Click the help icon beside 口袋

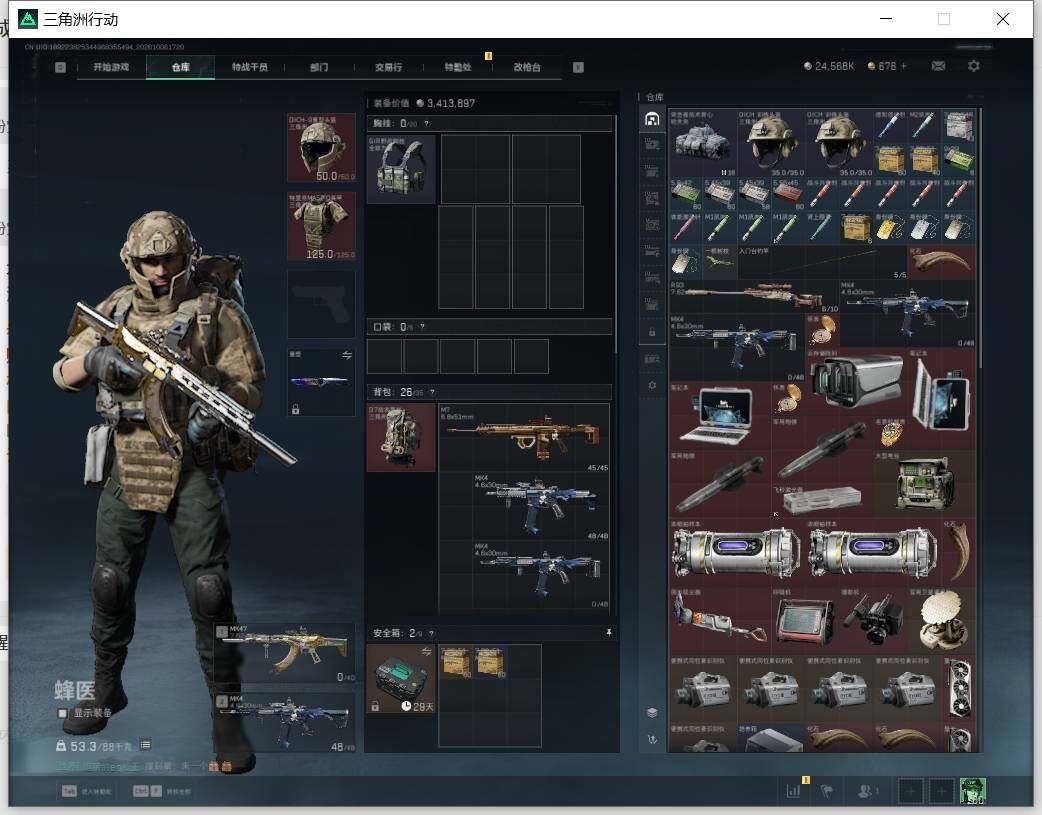click(422, 327)
